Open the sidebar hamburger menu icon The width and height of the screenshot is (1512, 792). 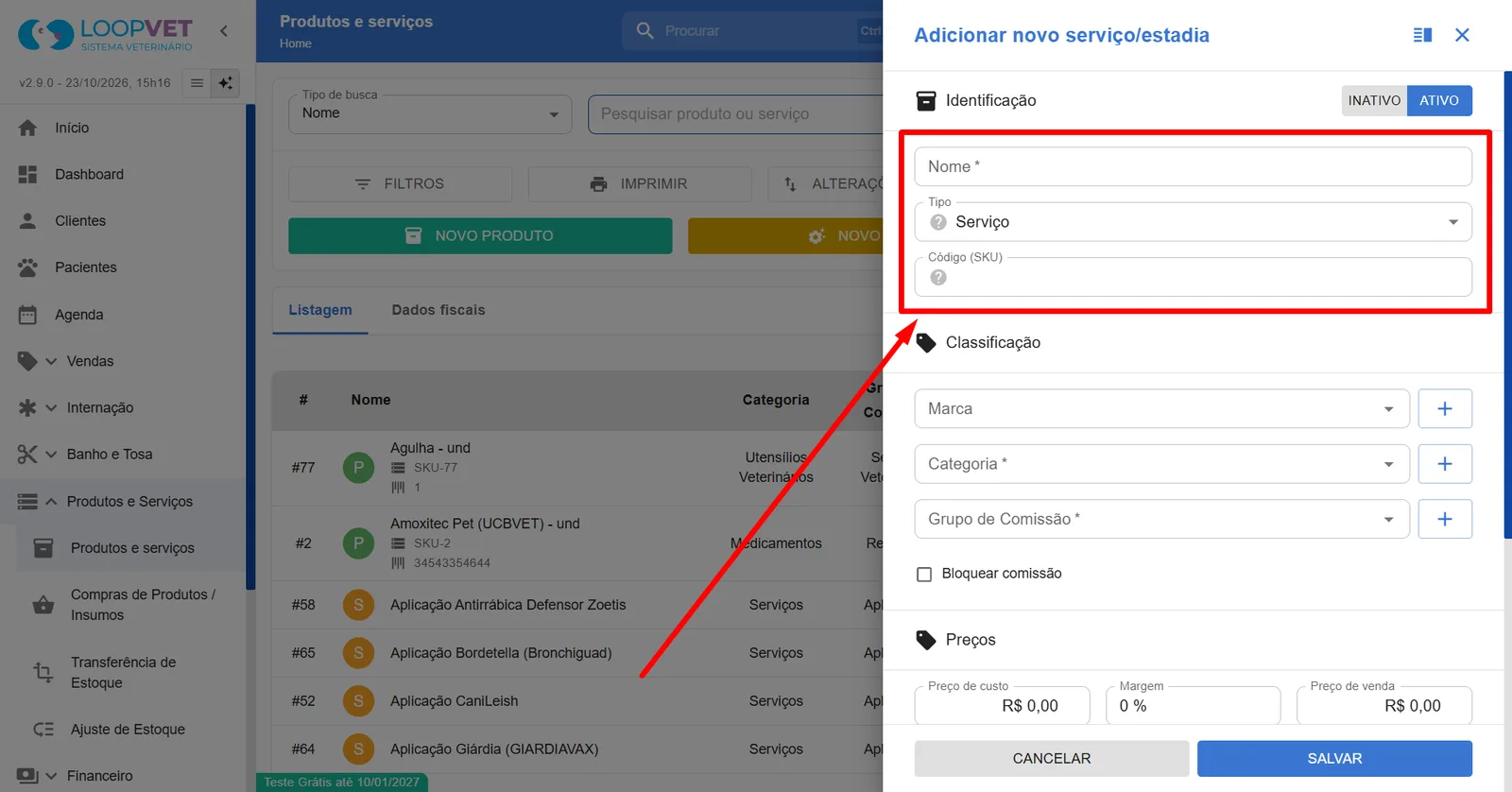(x=197, y=83)
